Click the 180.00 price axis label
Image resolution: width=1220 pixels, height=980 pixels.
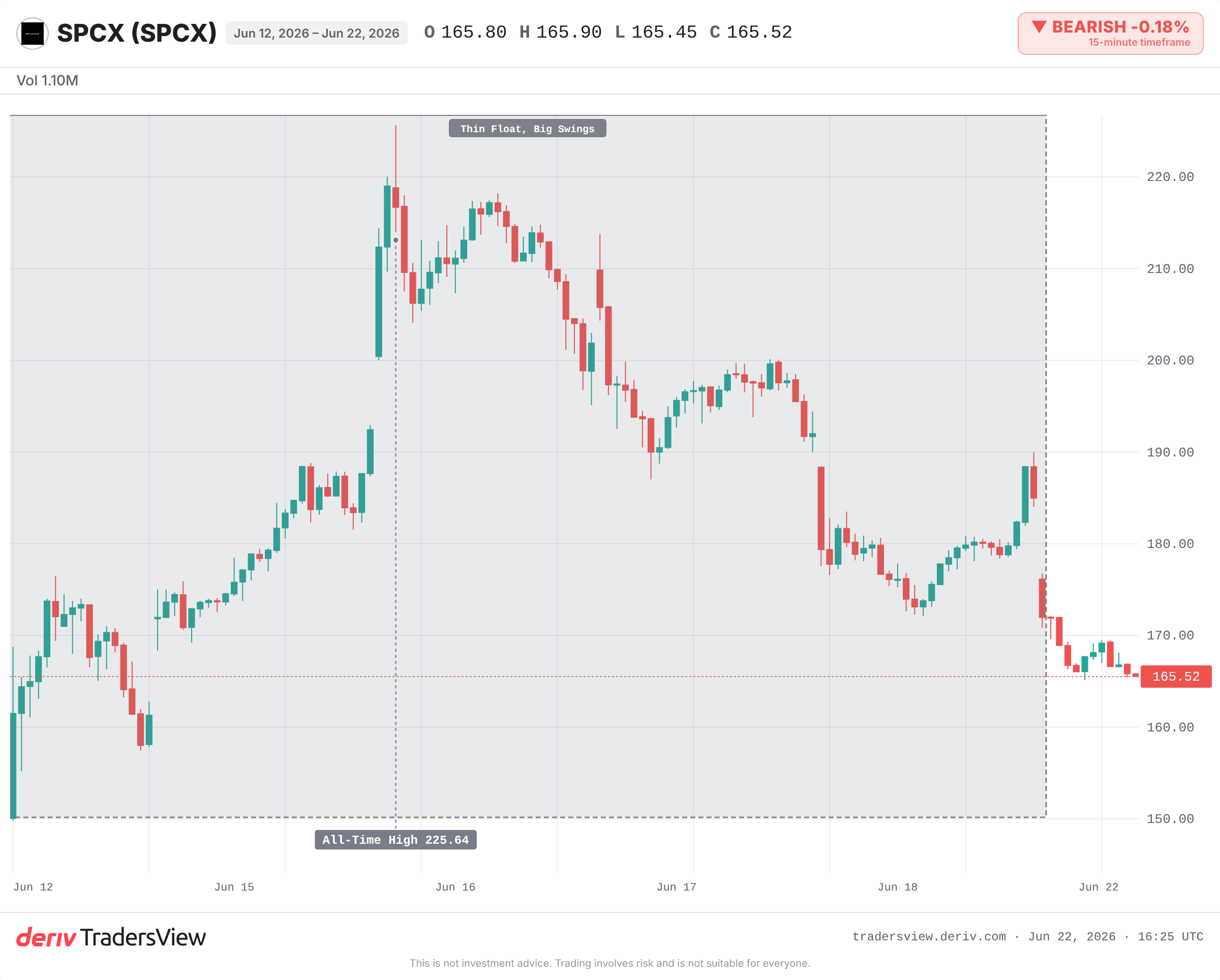coord(1170,544)
